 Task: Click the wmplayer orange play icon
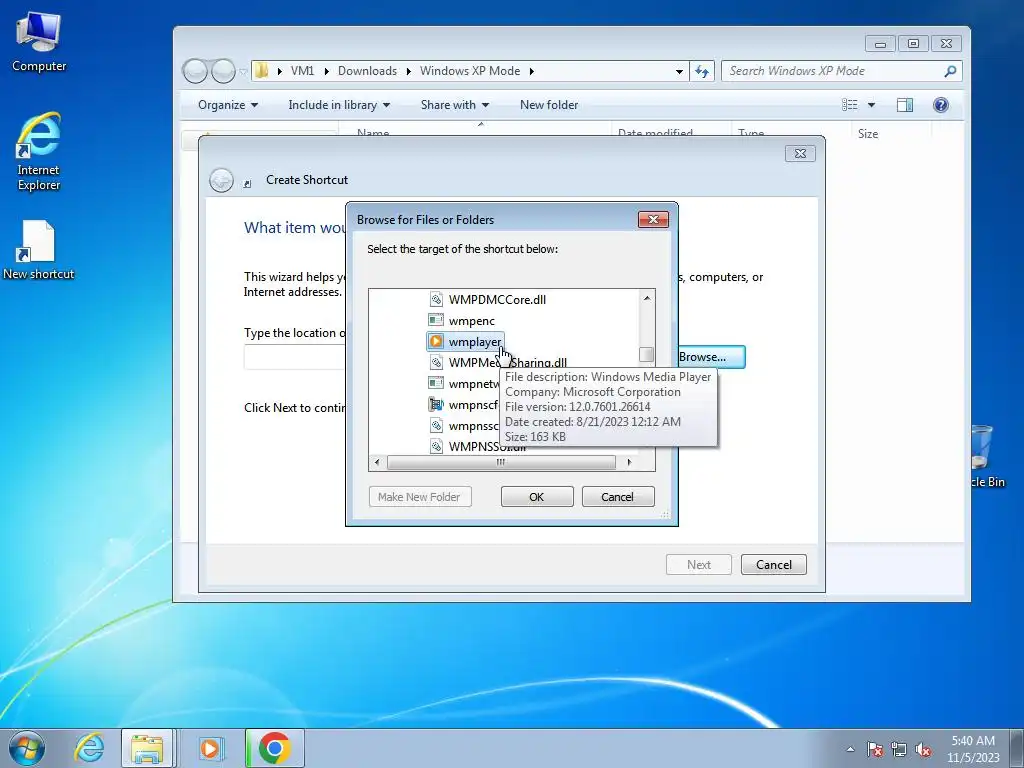[x=436, y=341]
